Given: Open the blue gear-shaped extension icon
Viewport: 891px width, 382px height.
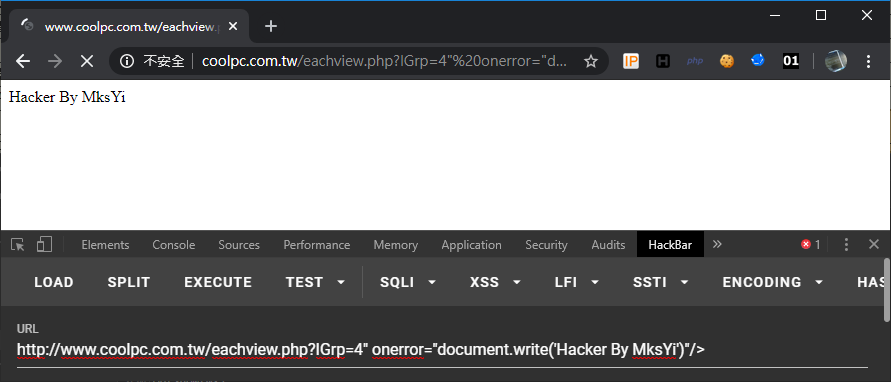Looking at the screenshot, I should tap(758, 60).
